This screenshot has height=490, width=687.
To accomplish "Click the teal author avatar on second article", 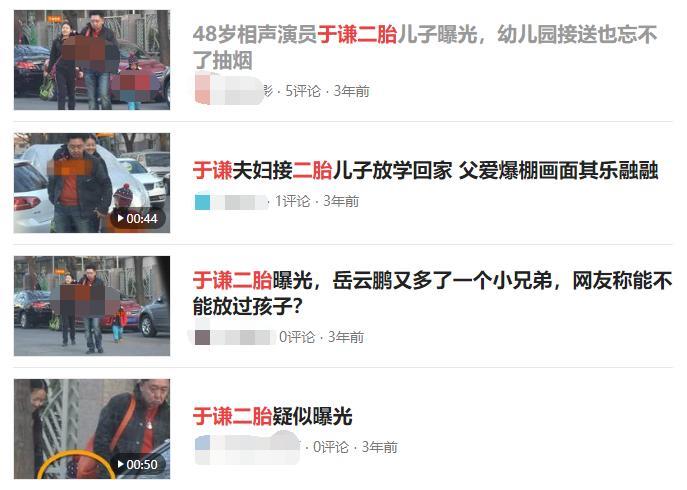I will click(202, 202).
